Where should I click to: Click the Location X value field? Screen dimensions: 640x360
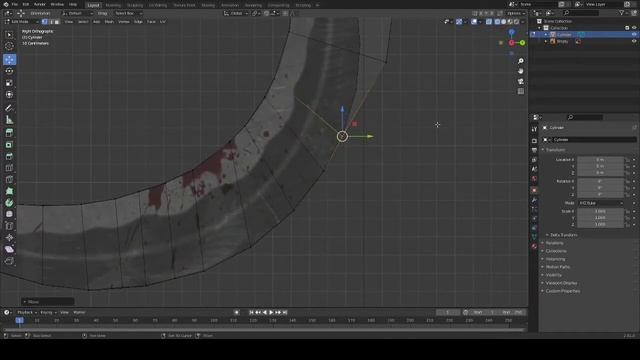(x=600, y=160)
